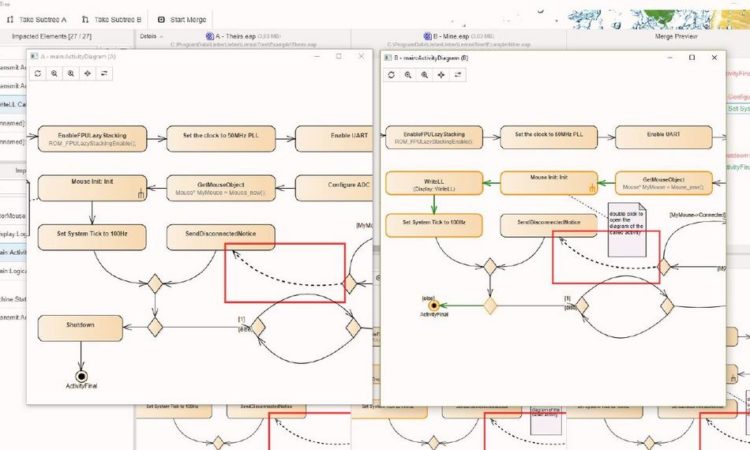Select the EnableFPULazyStacking node in window A
The width and height of the screenshot is (750, 450).
[92, 139]
